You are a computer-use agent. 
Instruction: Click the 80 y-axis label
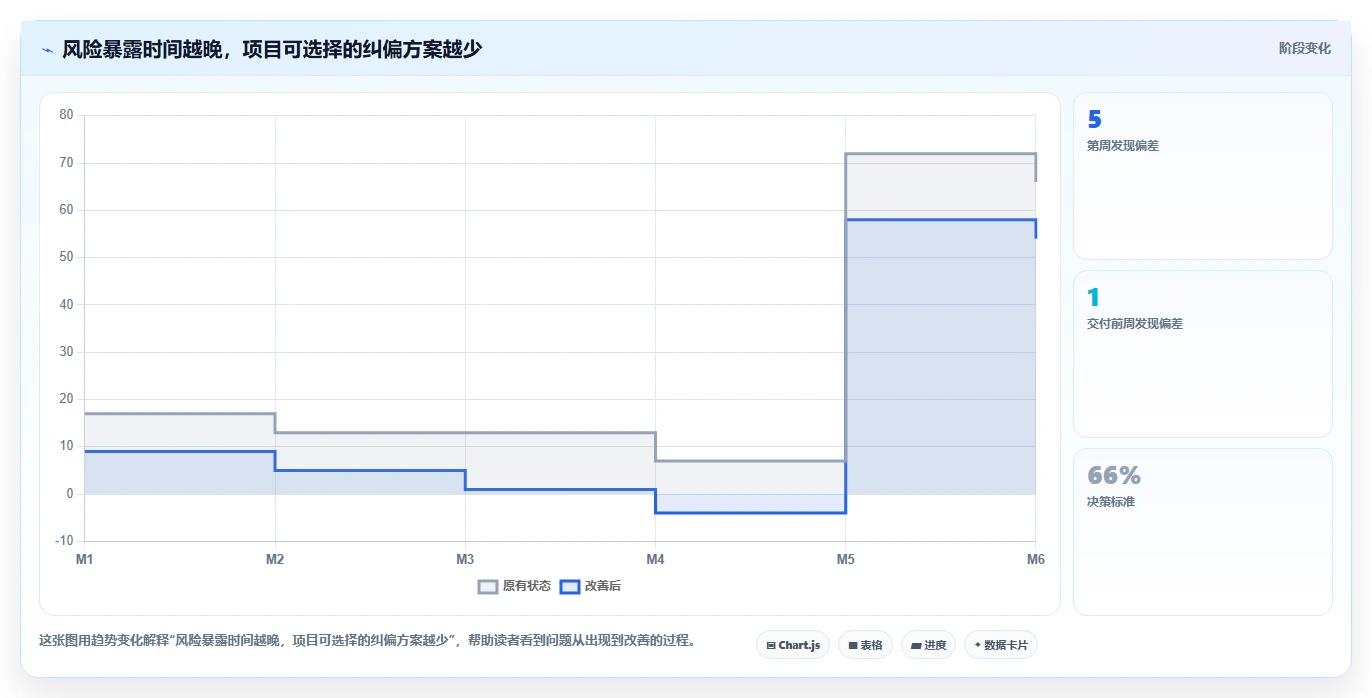[66, 115]
